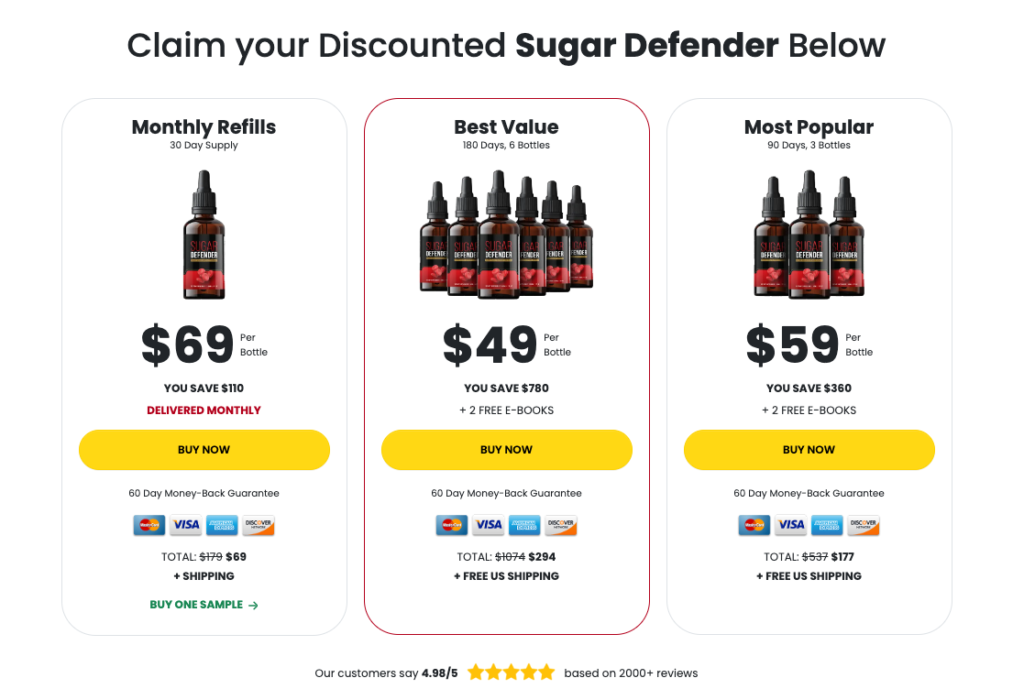Click the American Express icon under Best Value

pos(524,525)
